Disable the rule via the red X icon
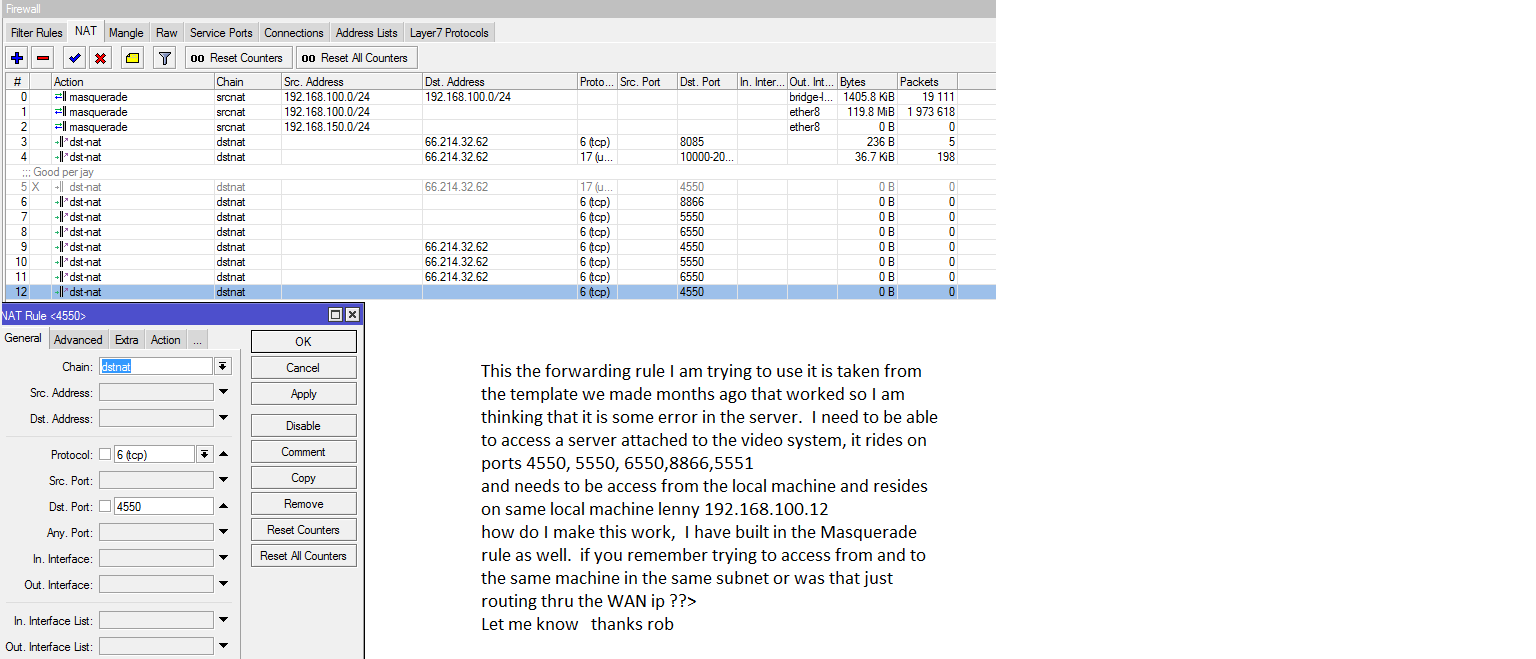This screenshot has height=659, width=1536. point(100,57)
